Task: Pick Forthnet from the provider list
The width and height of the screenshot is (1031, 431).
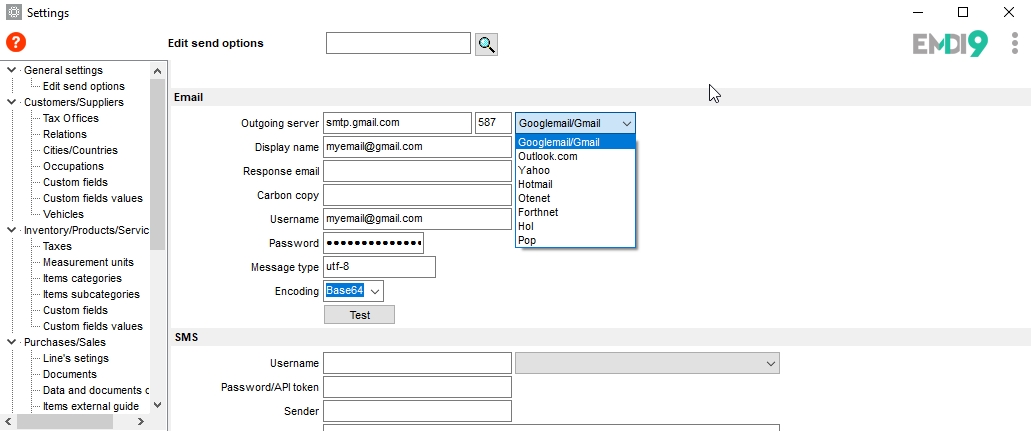Action: click(x=575, y=212)
